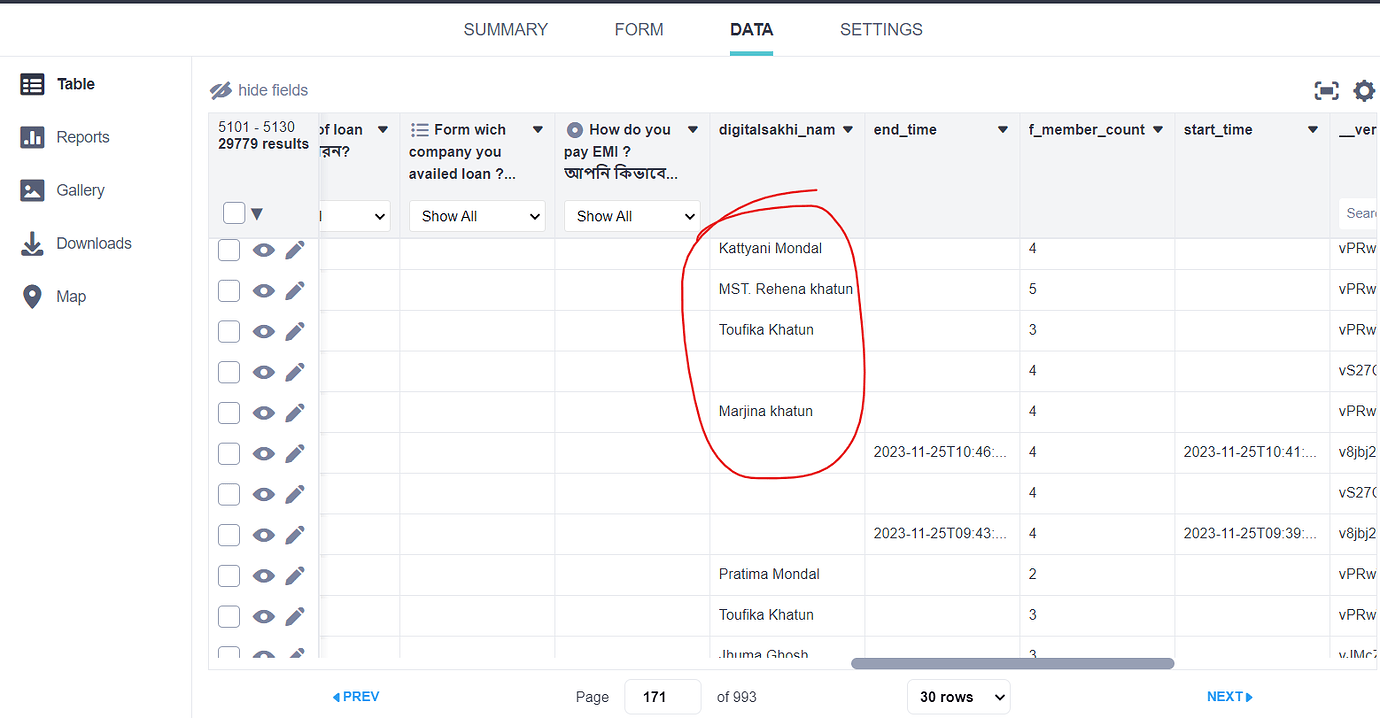Change rows per page using 30 rows dropdown
The width and height of the screenshot is (1380, 718).
coord(957,696)
